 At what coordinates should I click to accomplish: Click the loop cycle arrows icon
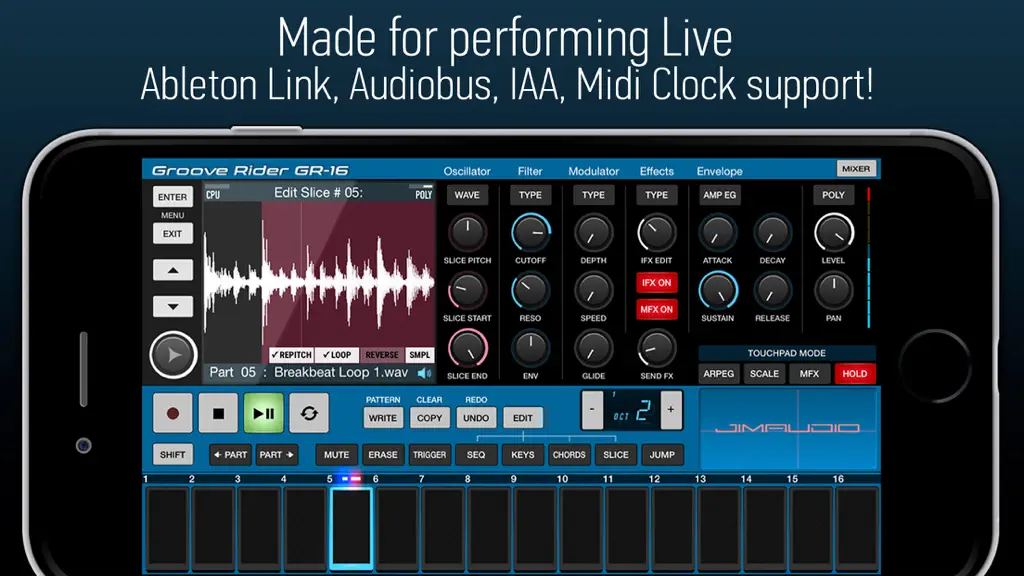click(309, 413)
